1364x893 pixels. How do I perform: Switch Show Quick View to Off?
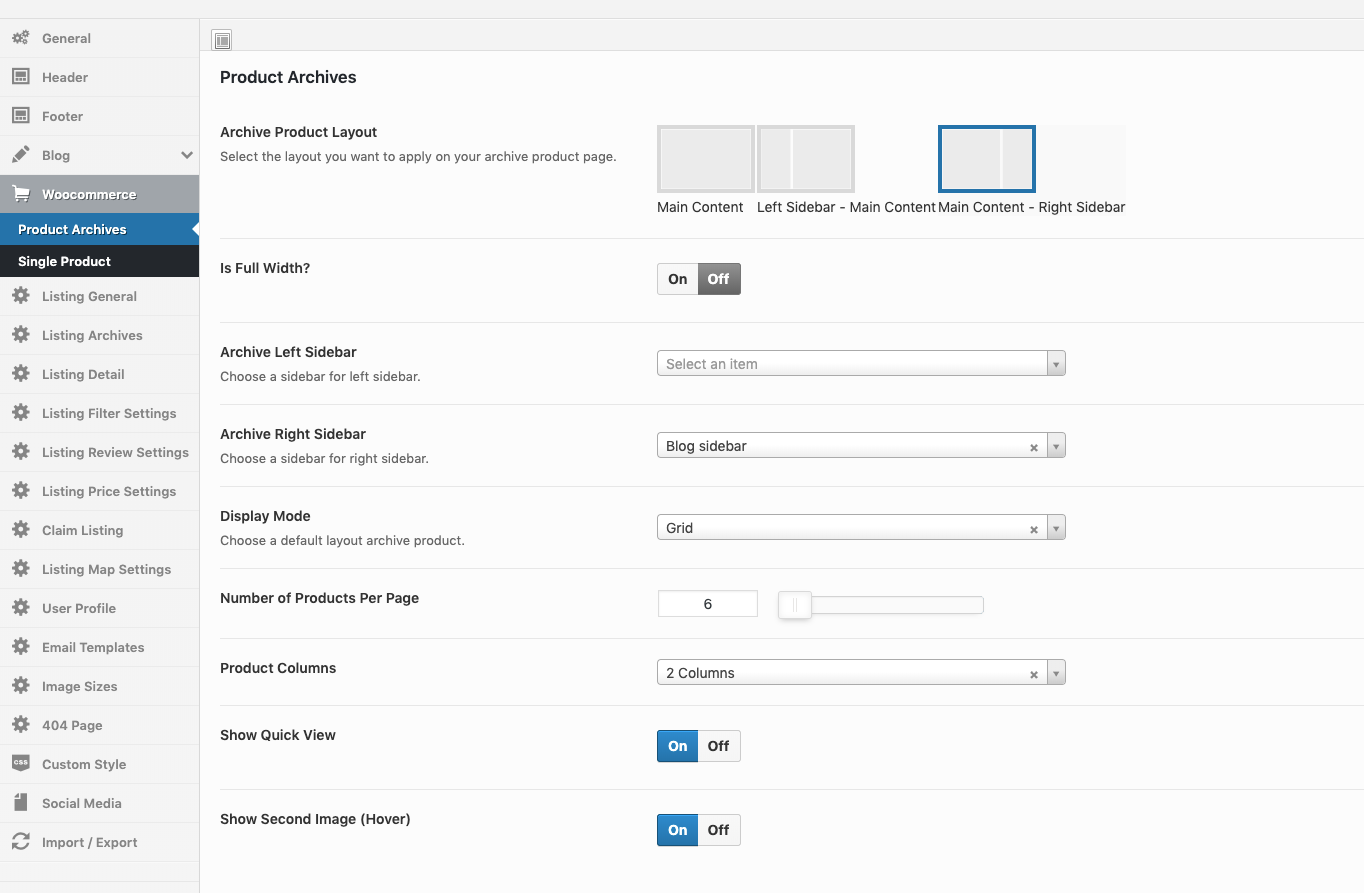coord(718,746)
